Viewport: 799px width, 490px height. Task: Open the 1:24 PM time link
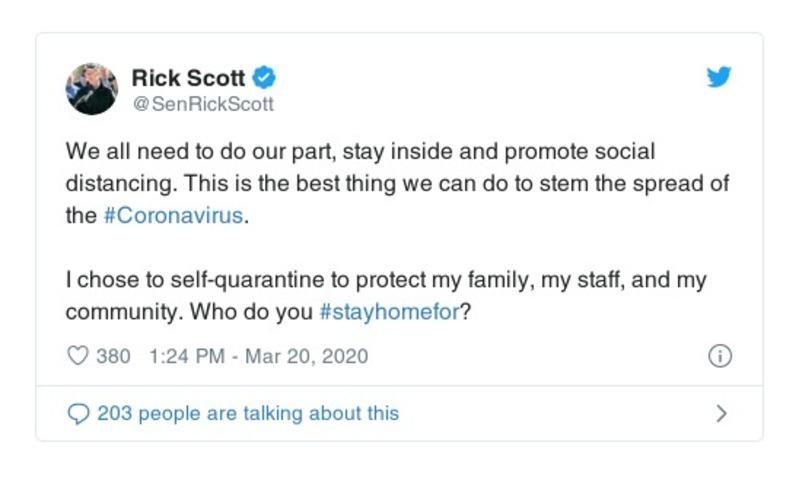183,356
